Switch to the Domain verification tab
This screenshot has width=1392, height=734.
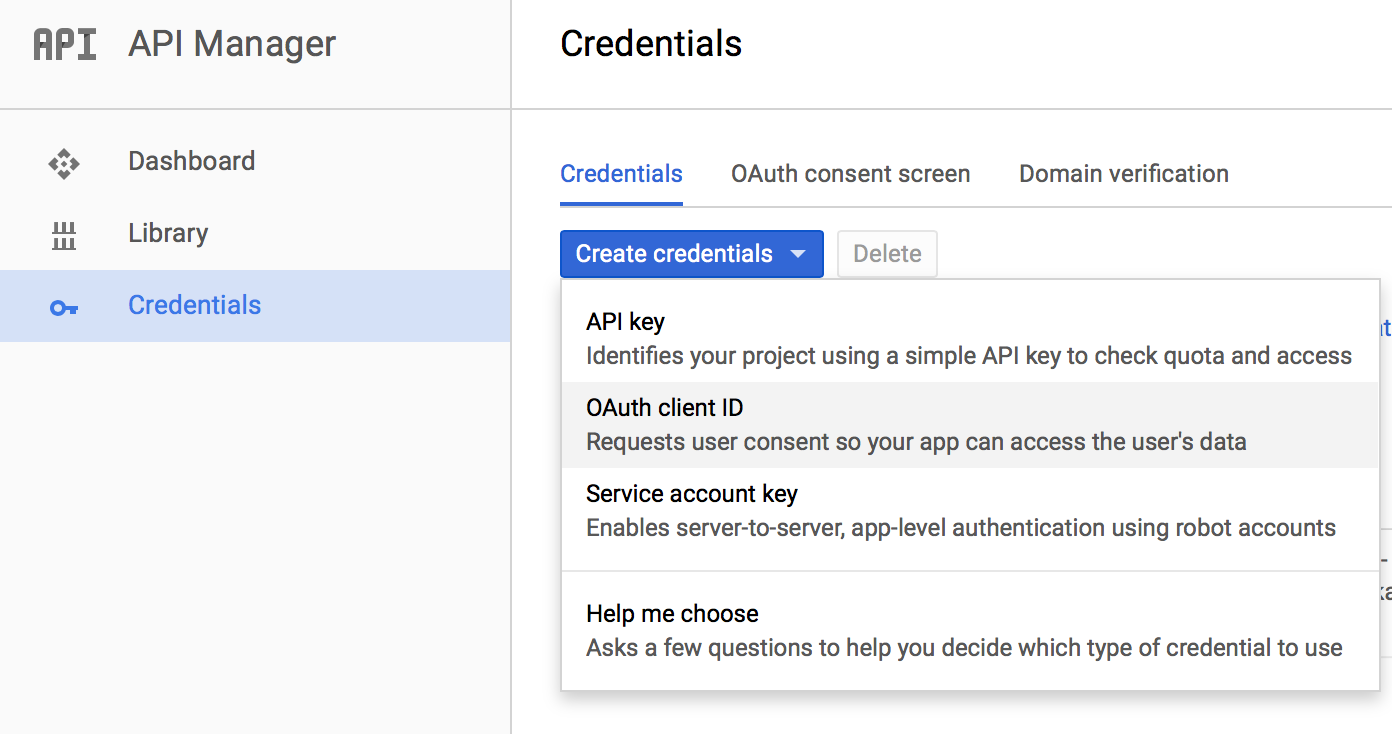click(1123, 174)
